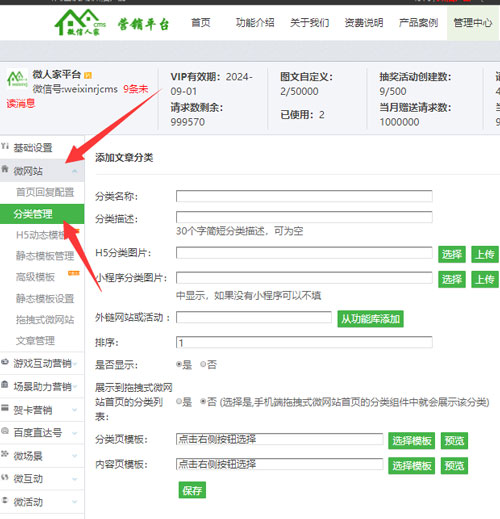Image resolution: width=500 pixels, height=519 pixels.
Task: Click the 微互动 sidebar icon
Action: [x=5, y=477]
